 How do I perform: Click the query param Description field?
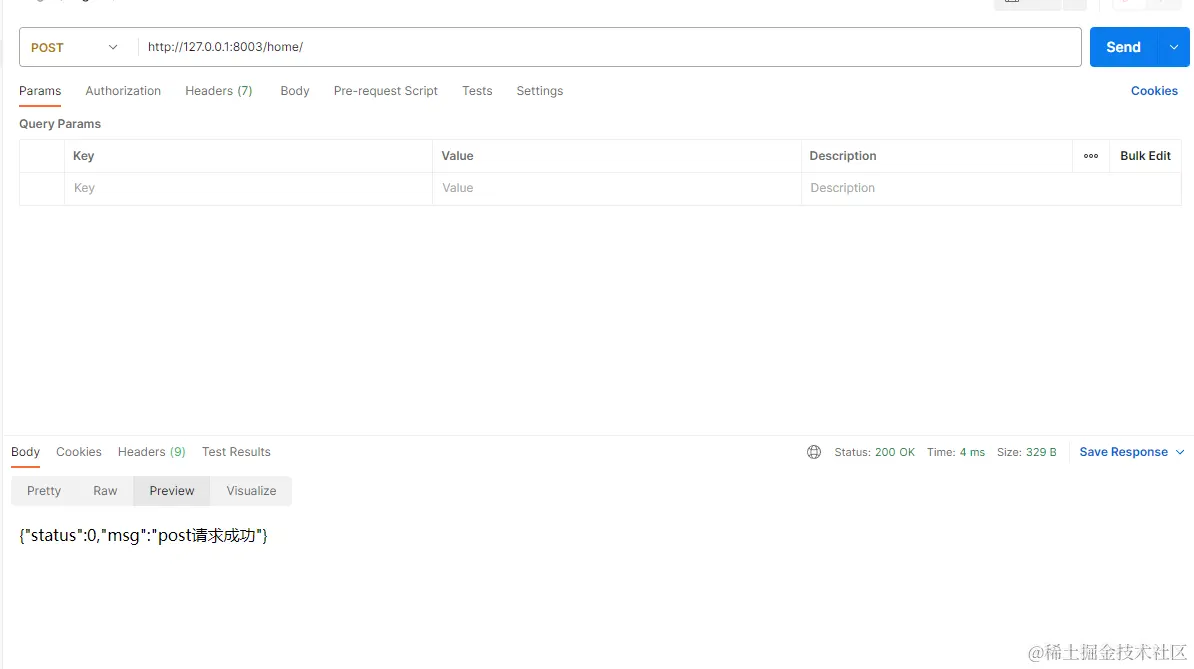click(991, 188)
